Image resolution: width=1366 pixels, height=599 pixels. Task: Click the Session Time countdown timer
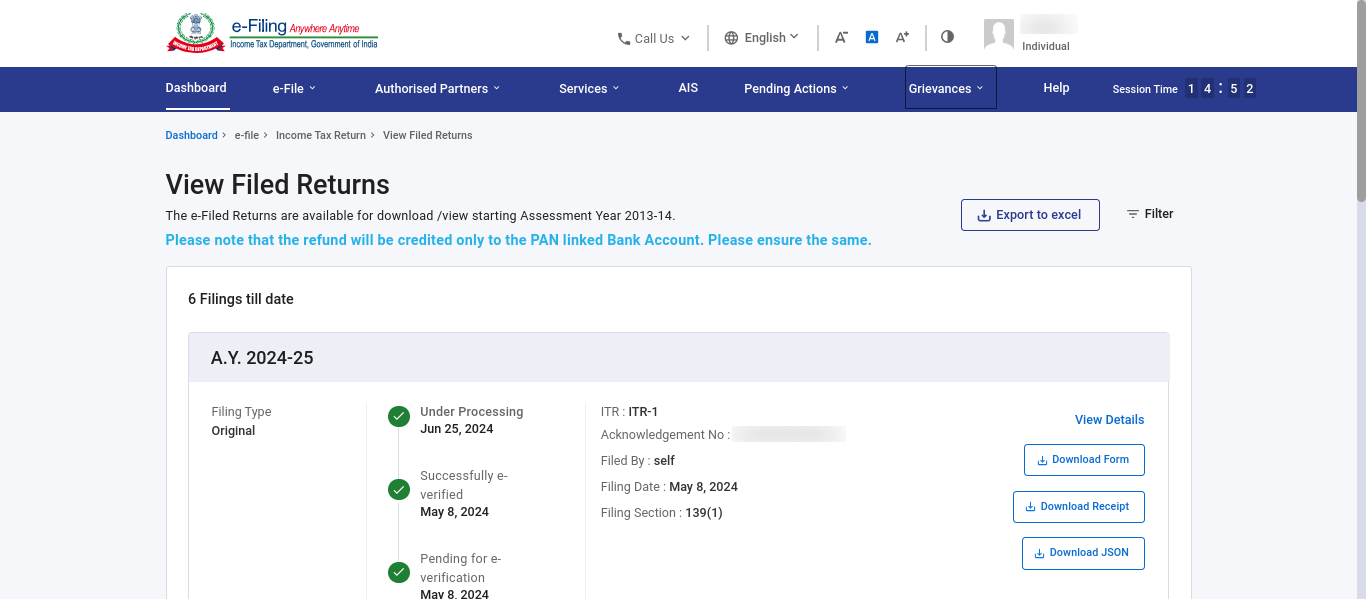coord(1220,89)
